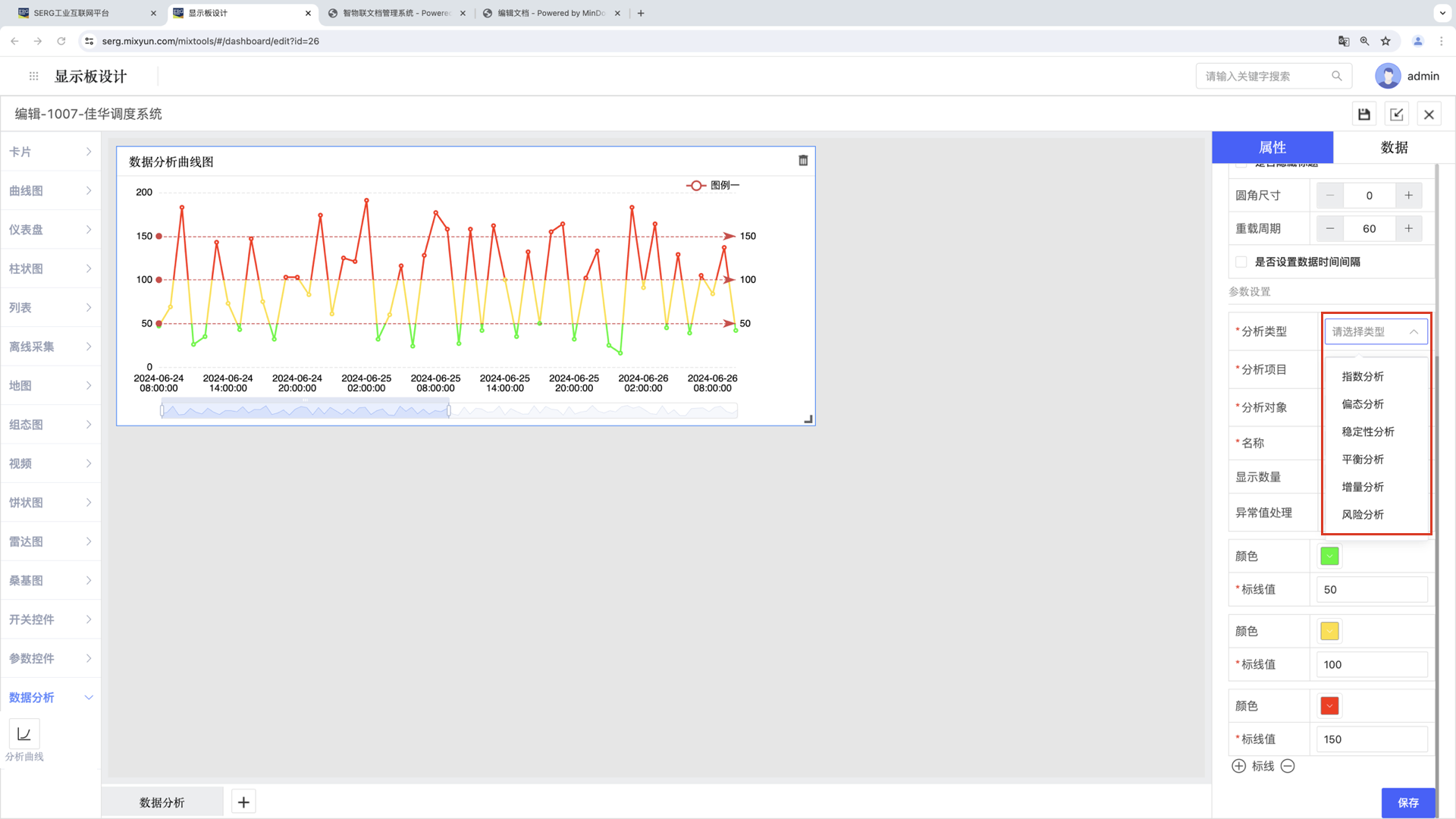Add a new page with plus icon

(243, 802)
